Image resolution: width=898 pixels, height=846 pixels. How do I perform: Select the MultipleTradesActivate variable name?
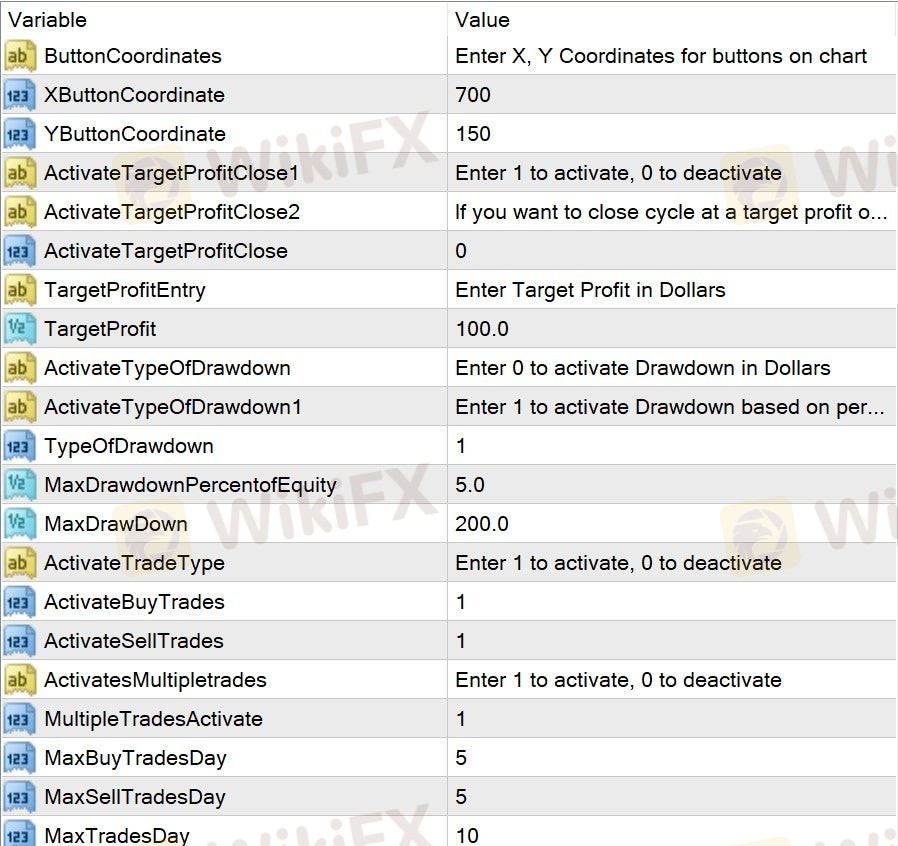point(153,719)
